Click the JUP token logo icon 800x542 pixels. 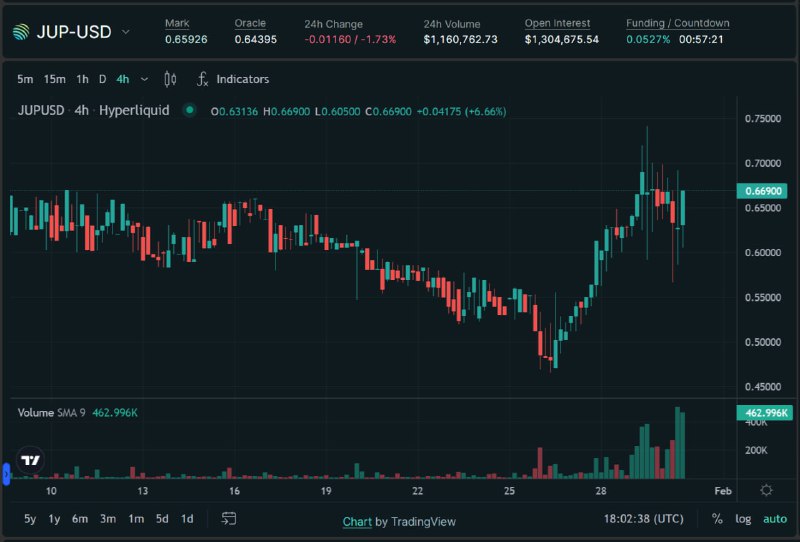coord(21,32)
